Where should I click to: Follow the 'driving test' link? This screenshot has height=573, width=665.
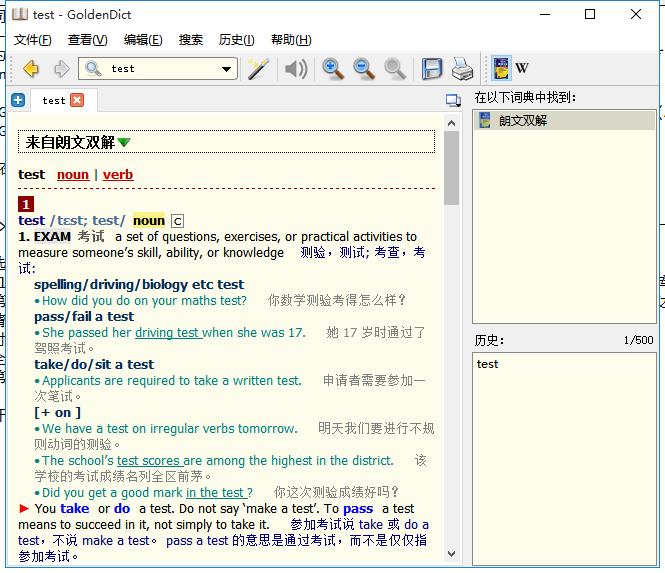(168, 333)
